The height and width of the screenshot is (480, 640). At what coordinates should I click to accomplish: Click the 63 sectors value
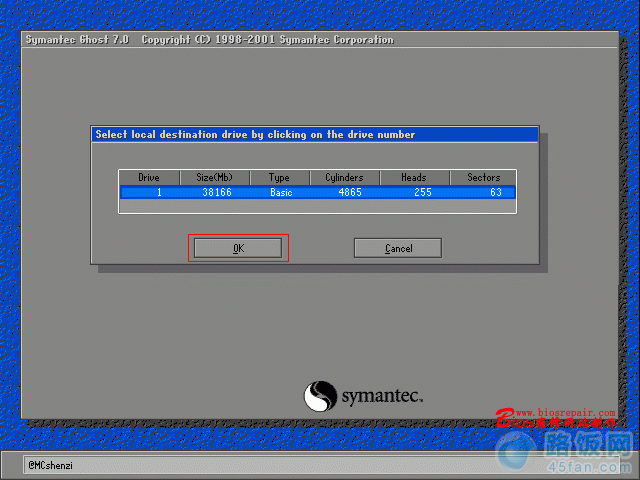(496, 192)
